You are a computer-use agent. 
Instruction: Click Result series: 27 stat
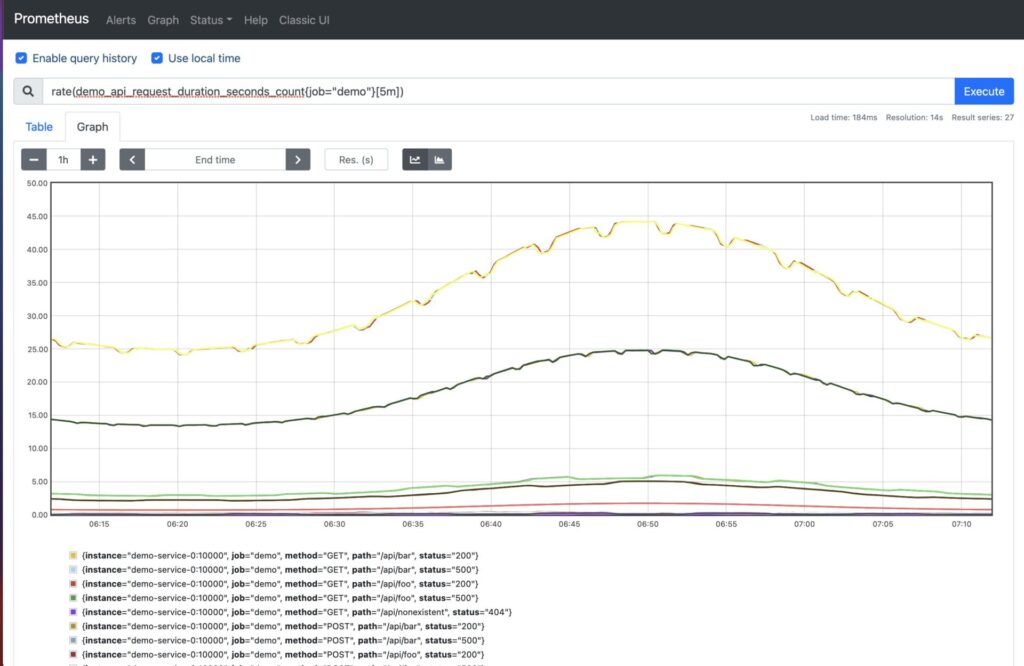pos(982,118)
